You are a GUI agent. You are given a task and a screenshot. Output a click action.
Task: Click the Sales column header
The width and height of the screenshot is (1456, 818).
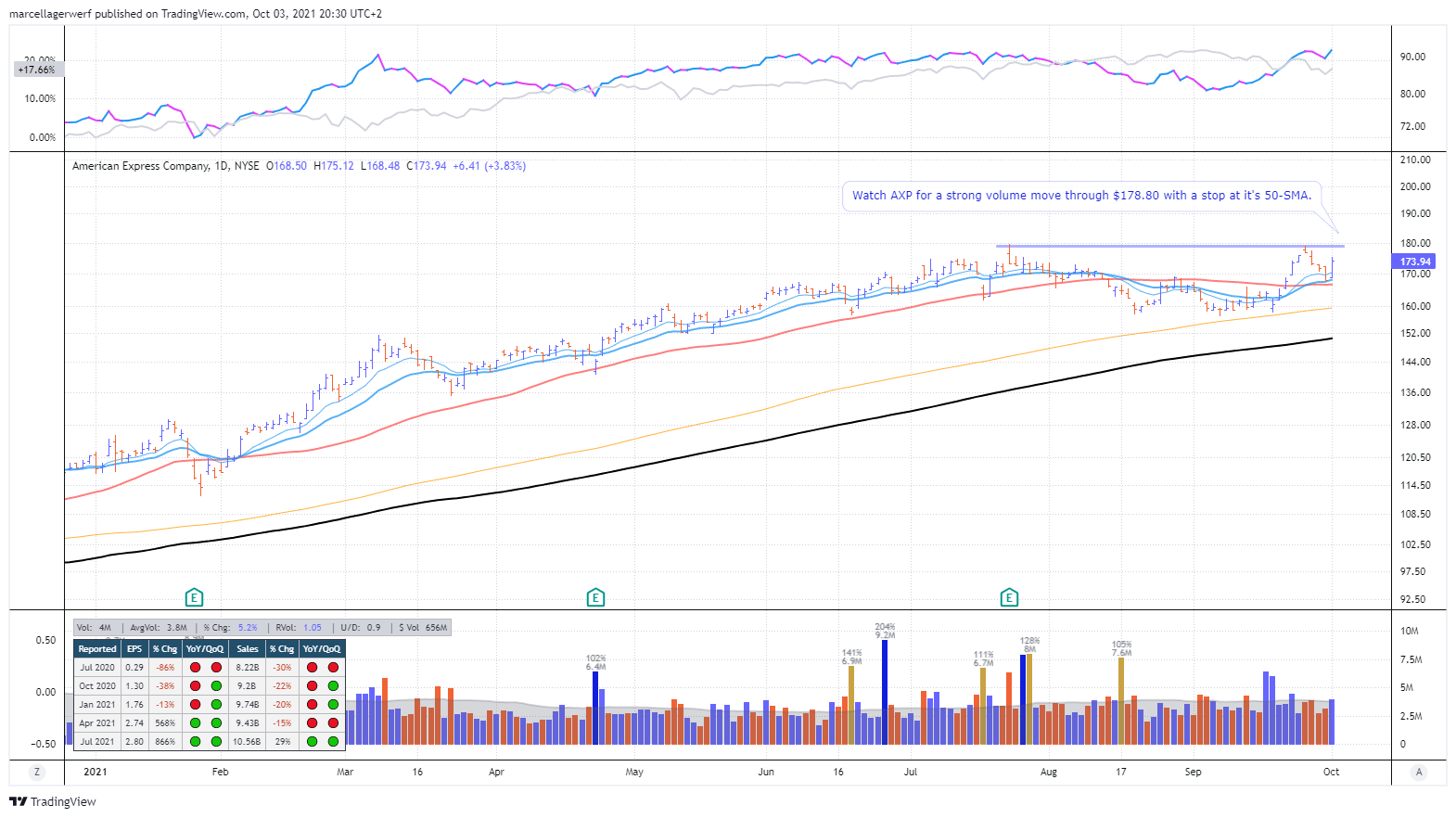(247, 649)
